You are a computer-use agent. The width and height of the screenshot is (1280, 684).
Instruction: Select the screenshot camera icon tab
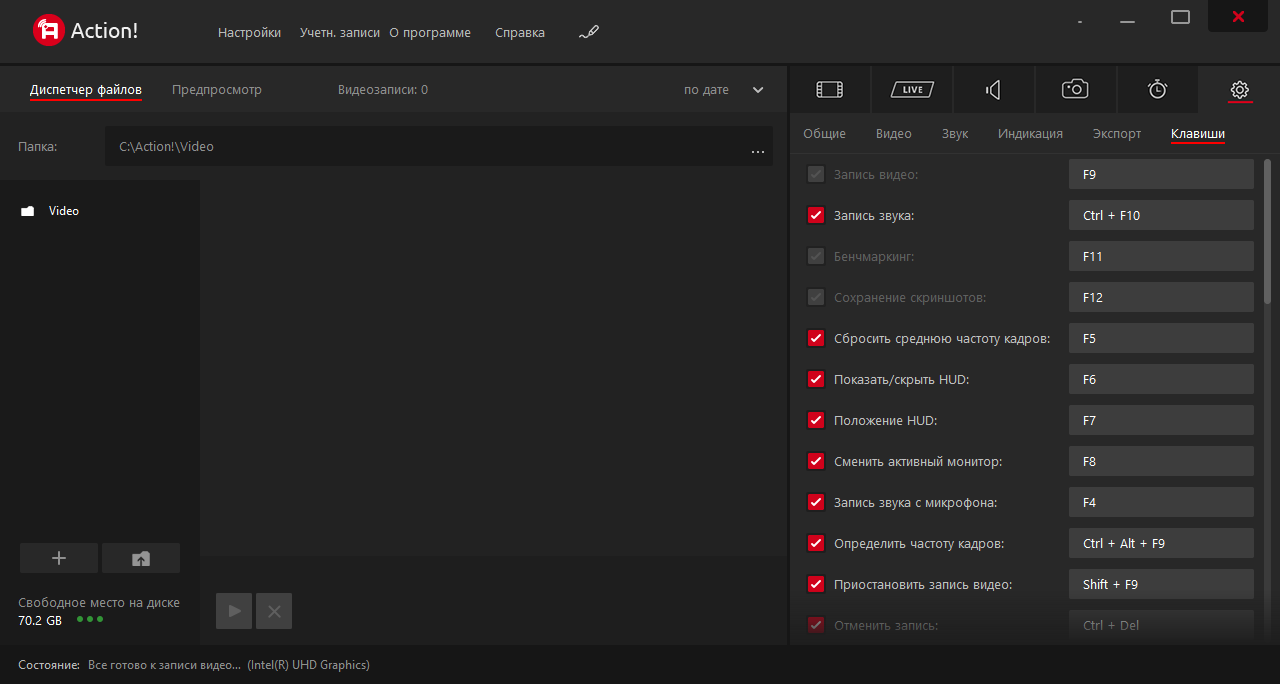pos(1075,90)
